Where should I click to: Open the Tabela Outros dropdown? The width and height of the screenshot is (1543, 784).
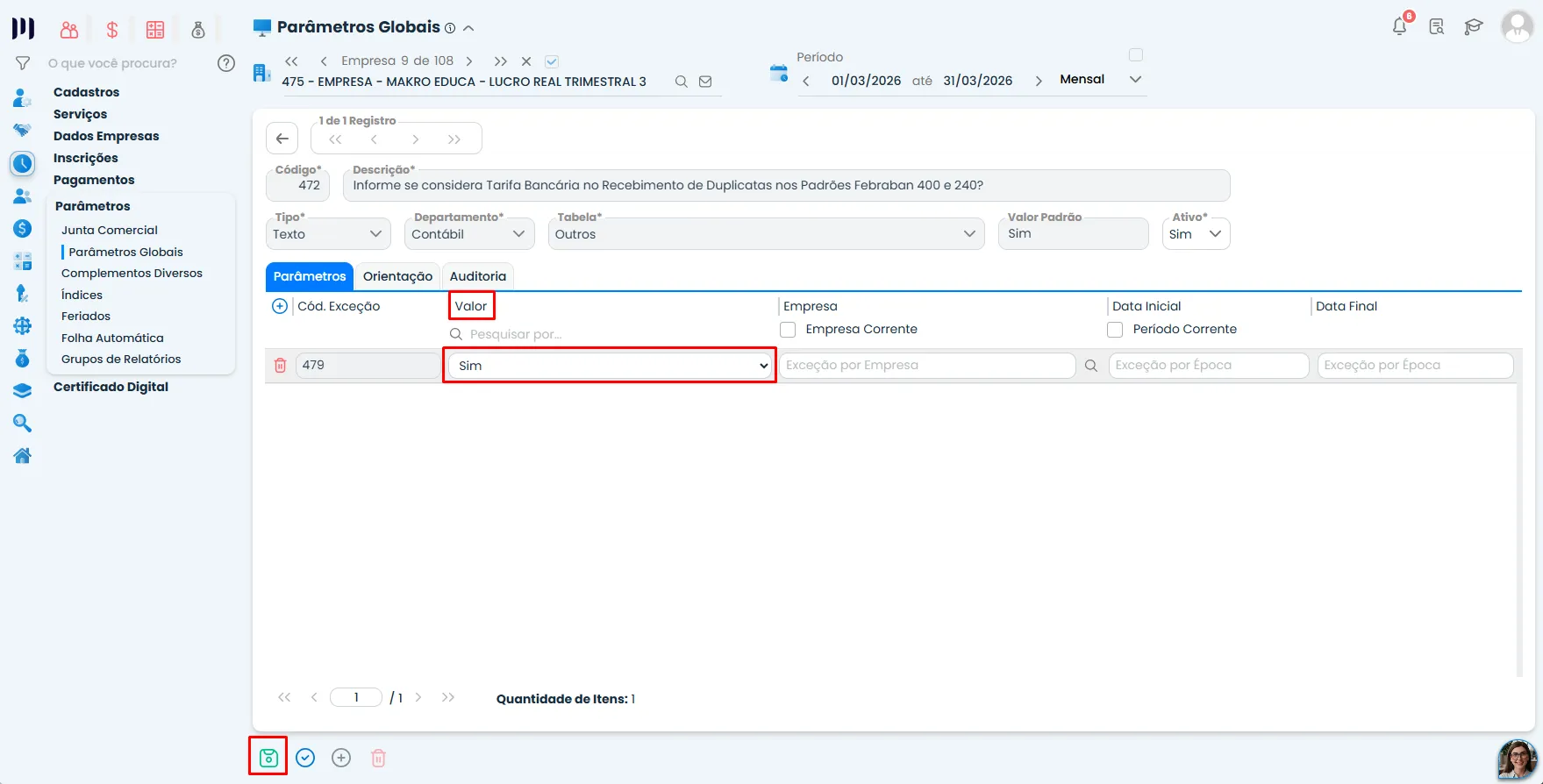pos(766,234)
